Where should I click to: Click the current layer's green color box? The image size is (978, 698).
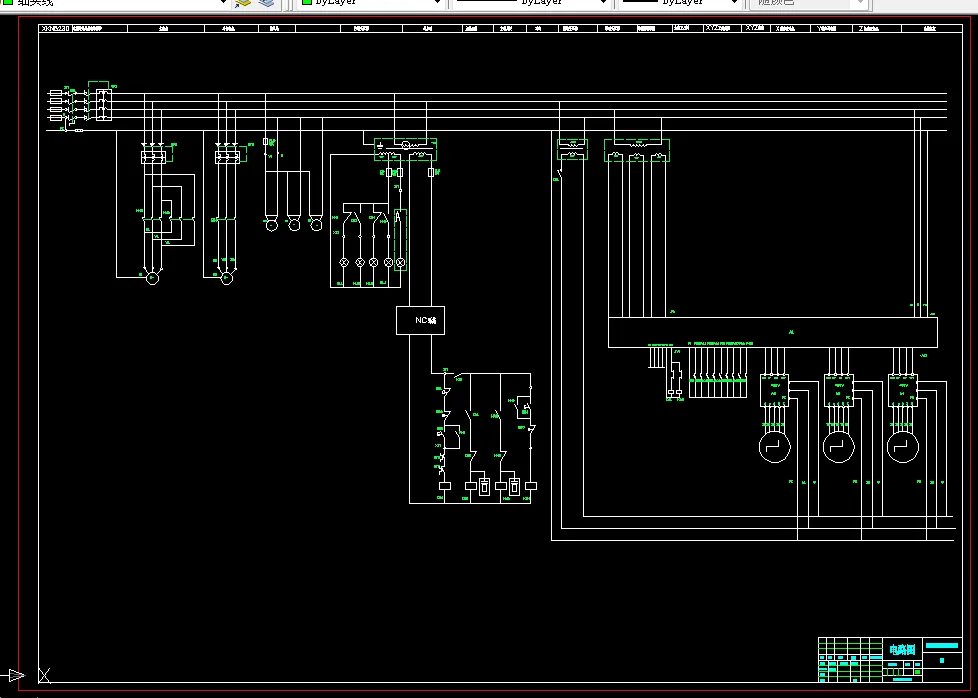[8, 2]
